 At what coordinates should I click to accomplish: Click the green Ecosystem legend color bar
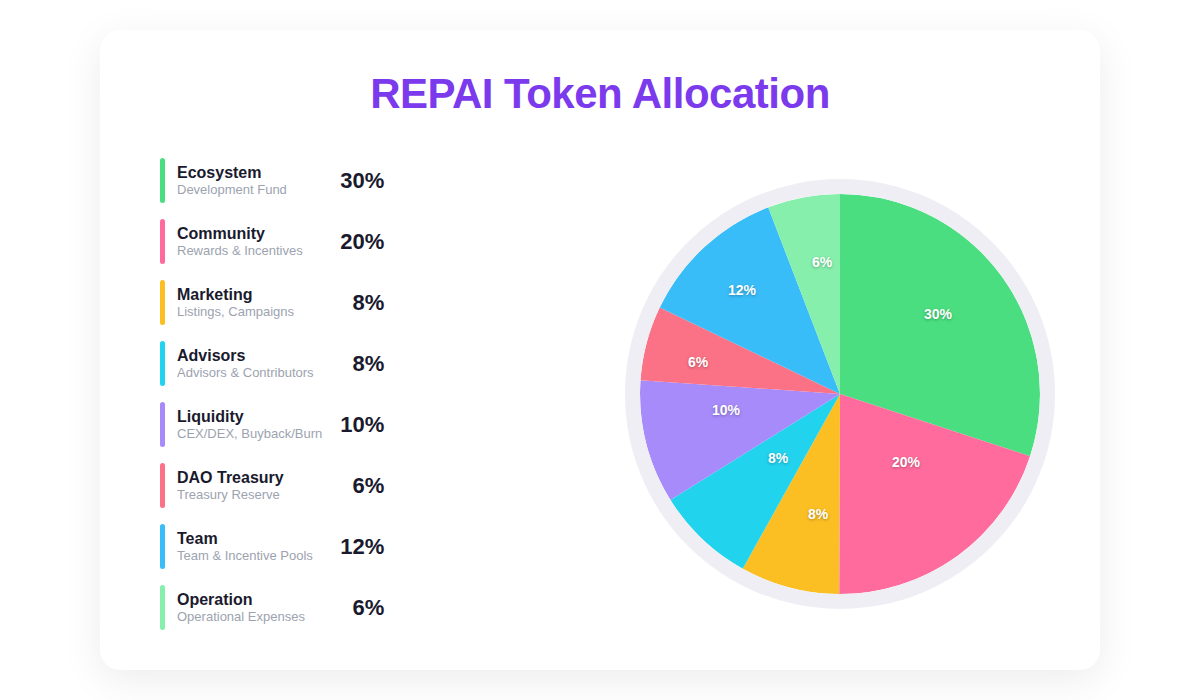(162, 180)
